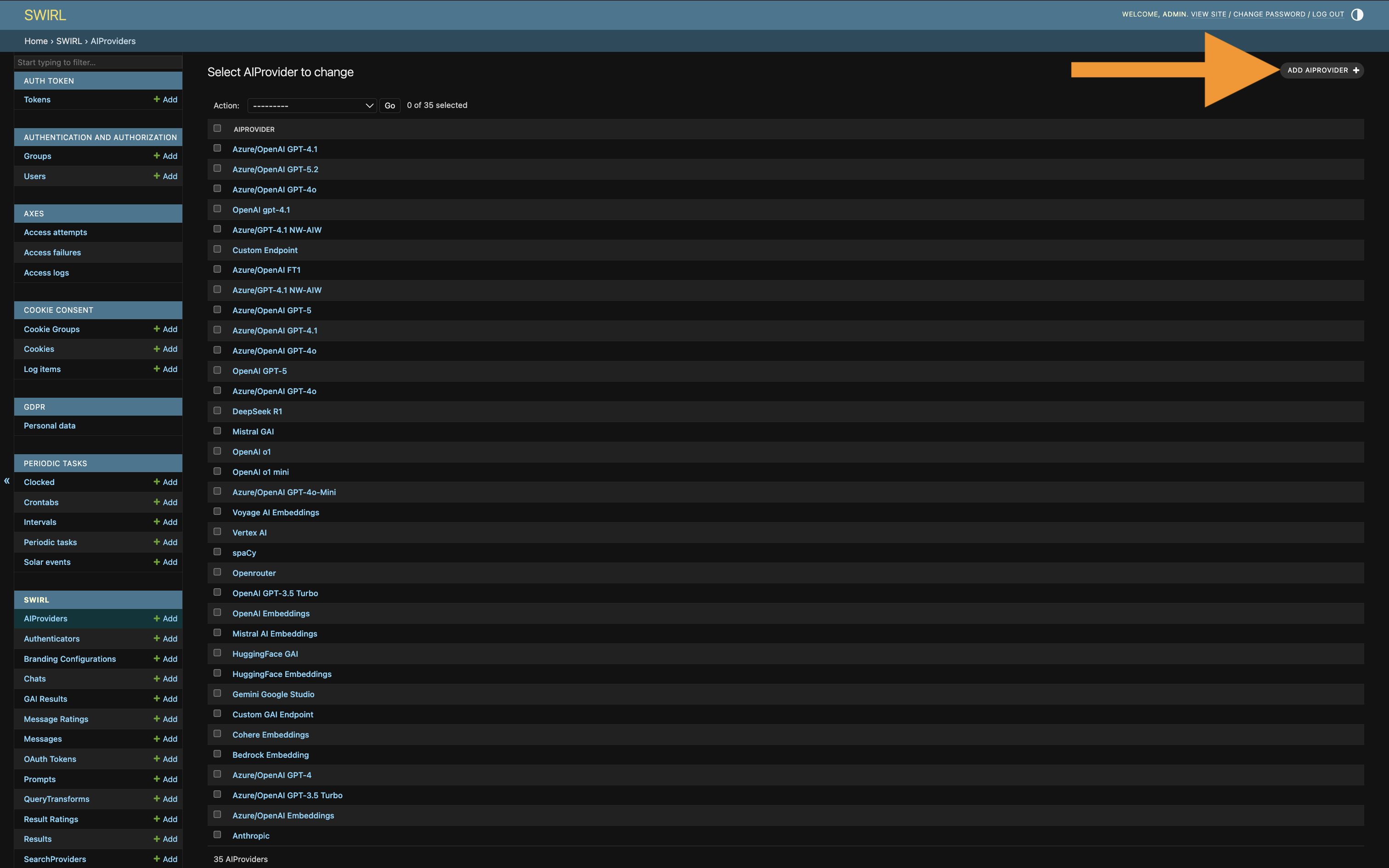The height and width of the screenshot is (868, 1389).
Task: Click the filter input field in the sidebar
Action: 97,62
